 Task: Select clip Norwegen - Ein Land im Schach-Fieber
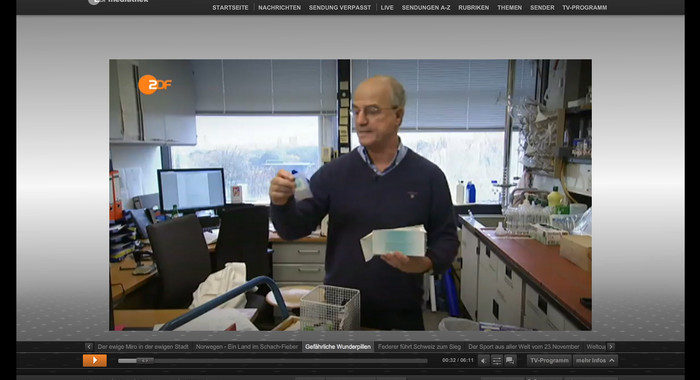(247, 347)
